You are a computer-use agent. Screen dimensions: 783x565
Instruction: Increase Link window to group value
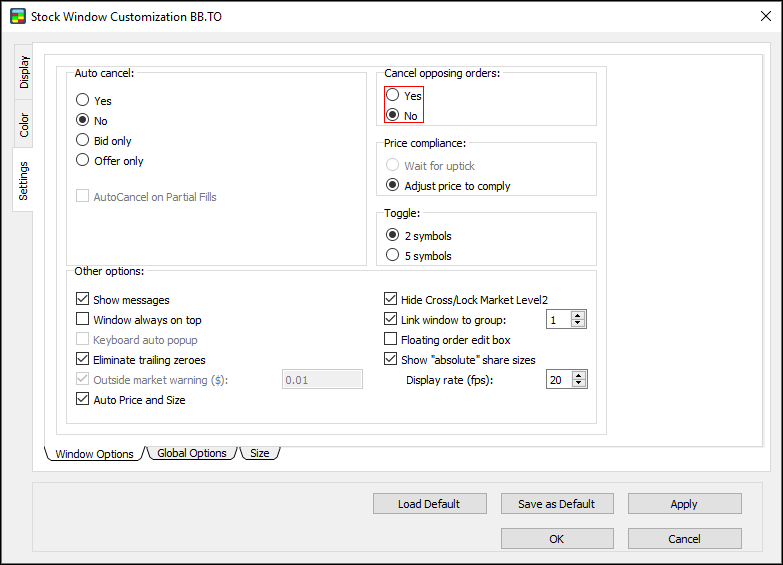[x=579, y=316]
